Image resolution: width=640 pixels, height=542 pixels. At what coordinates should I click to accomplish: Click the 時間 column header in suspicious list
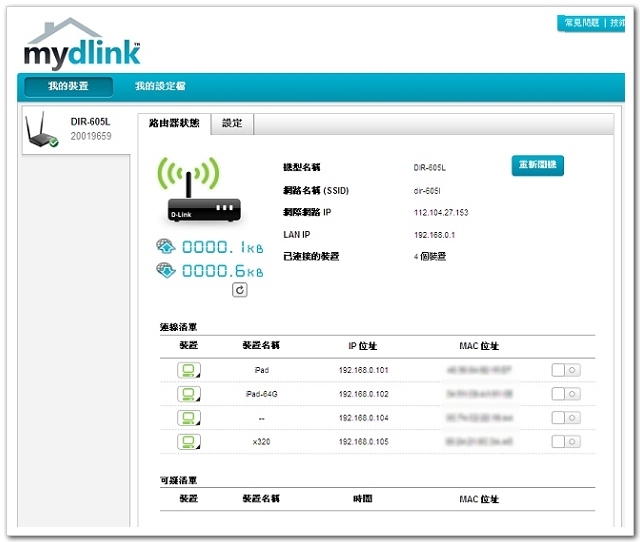click(x=362, y=499)
